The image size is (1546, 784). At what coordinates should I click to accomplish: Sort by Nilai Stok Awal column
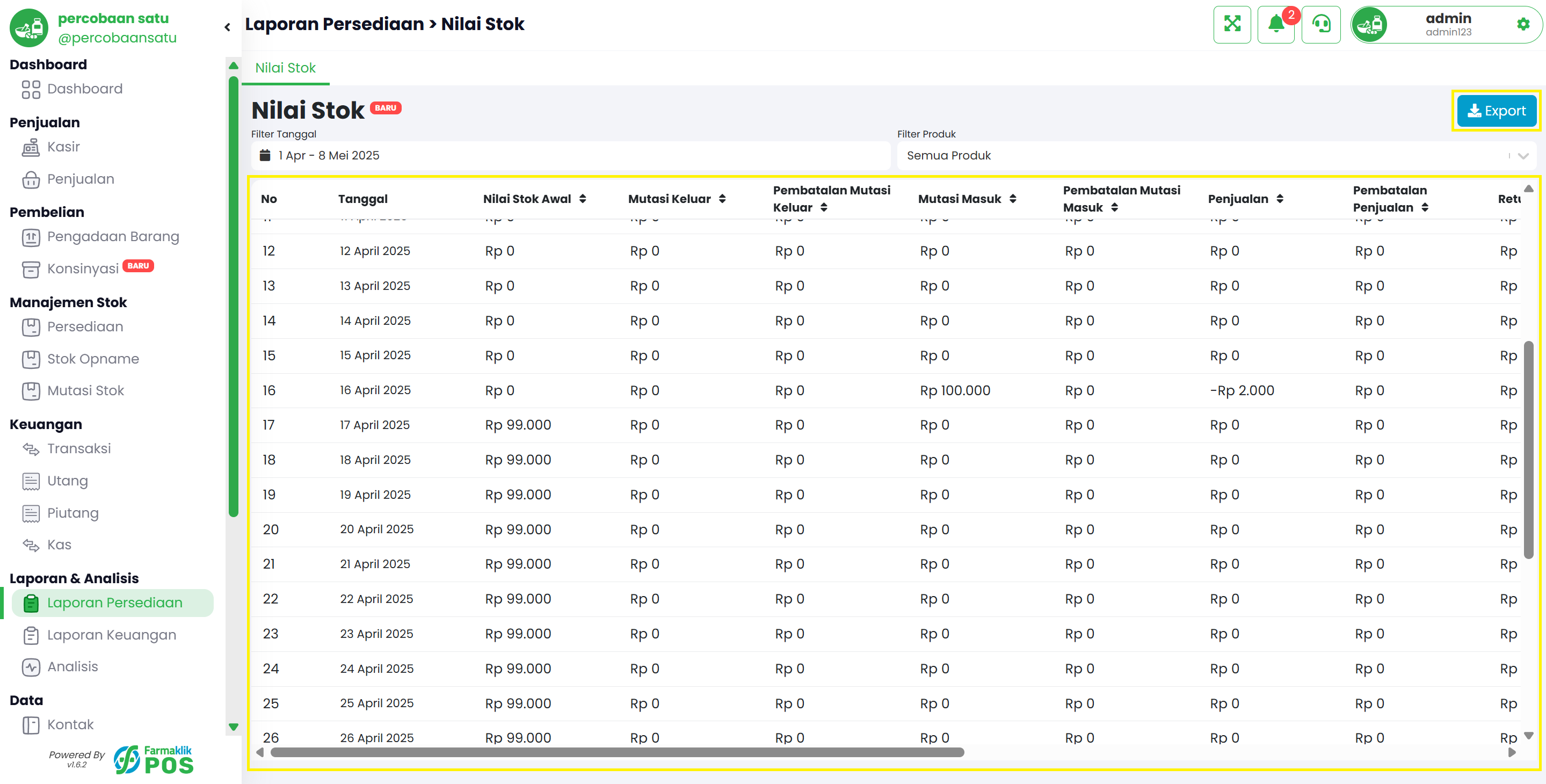coord(583,199)
